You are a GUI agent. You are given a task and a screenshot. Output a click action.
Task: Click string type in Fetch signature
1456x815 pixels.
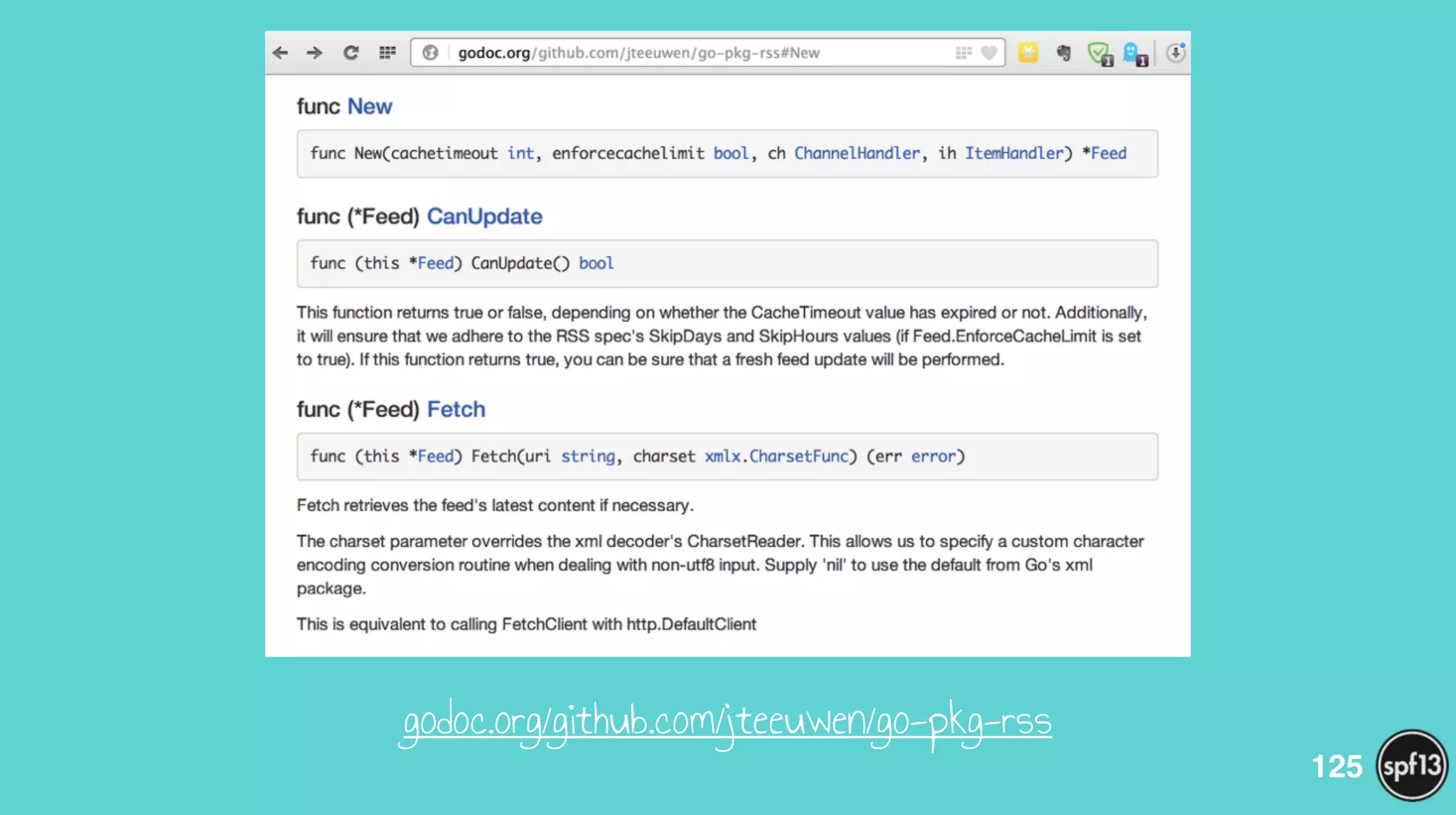click(x=588, y=457)
